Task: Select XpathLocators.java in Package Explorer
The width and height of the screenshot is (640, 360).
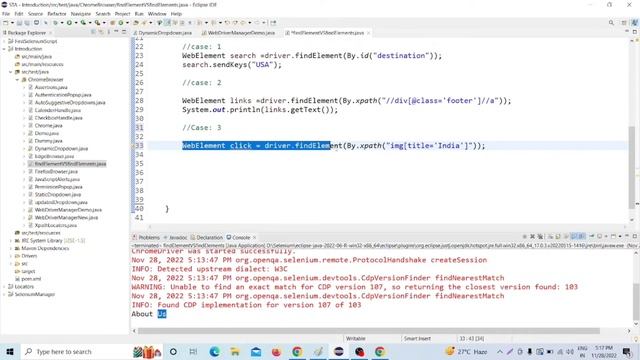Action: 56,225
